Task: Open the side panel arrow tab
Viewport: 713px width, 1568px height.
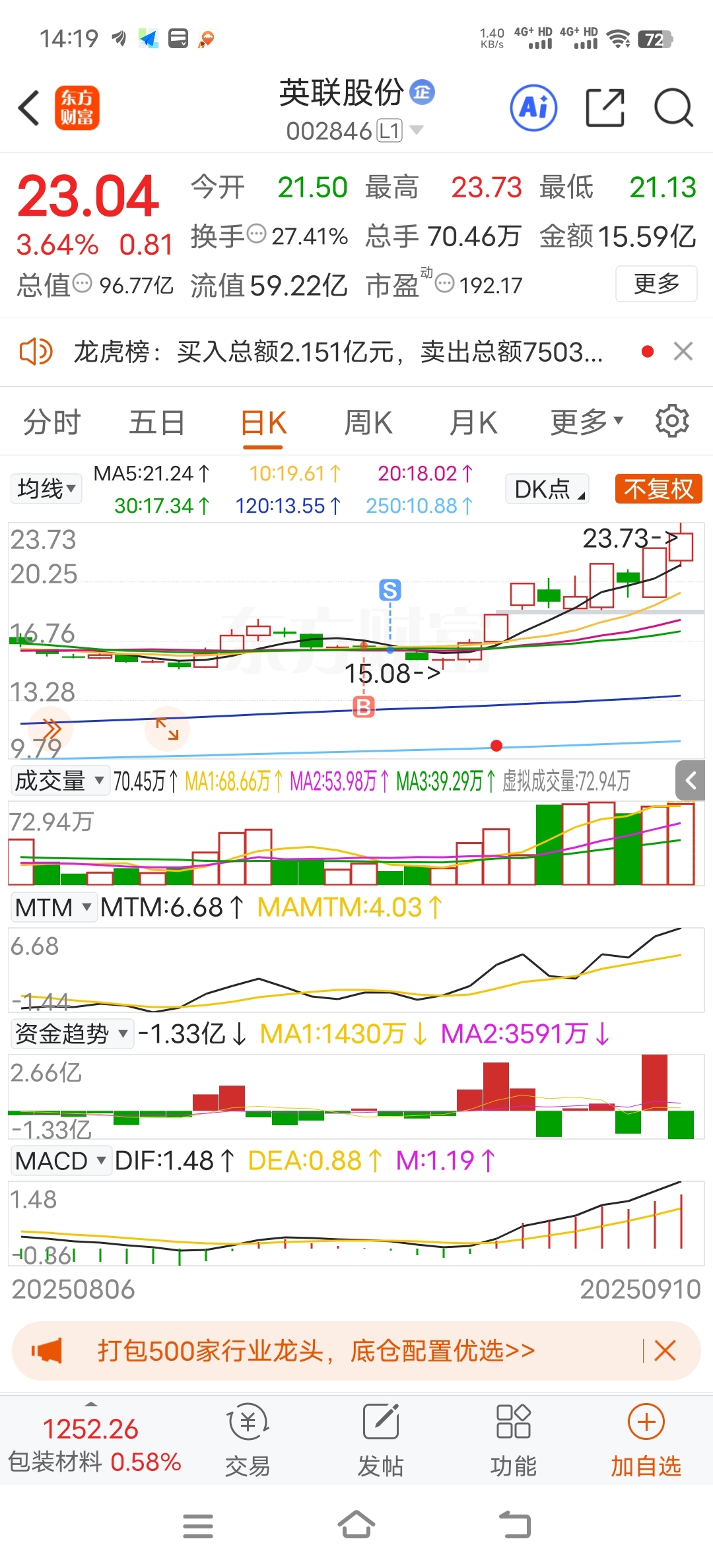Action: click(x=691, y=781)
